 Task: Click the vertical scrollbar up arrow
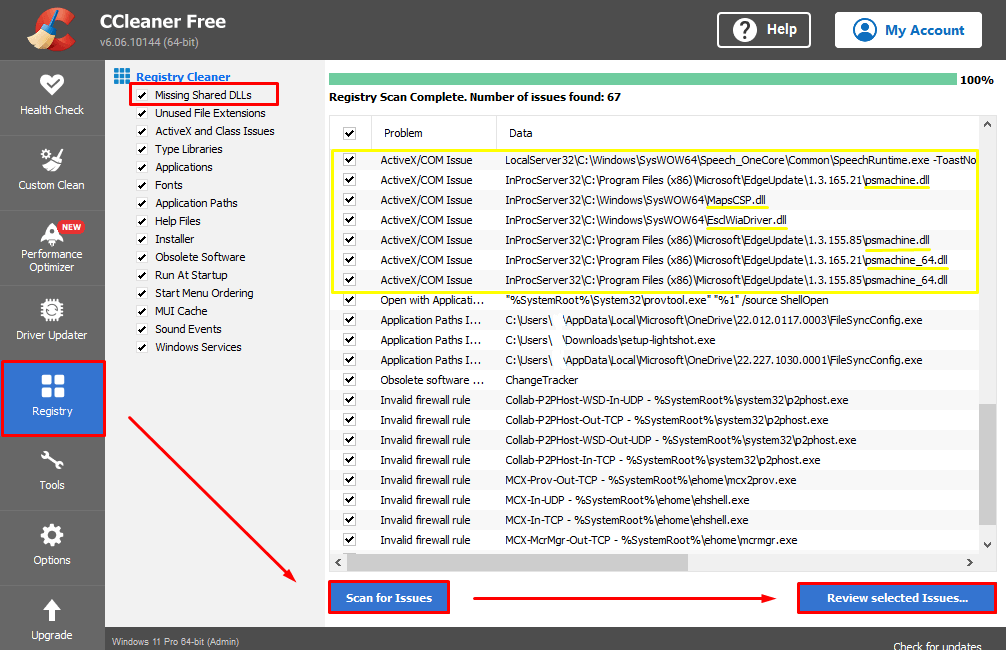tap(987, 124)
